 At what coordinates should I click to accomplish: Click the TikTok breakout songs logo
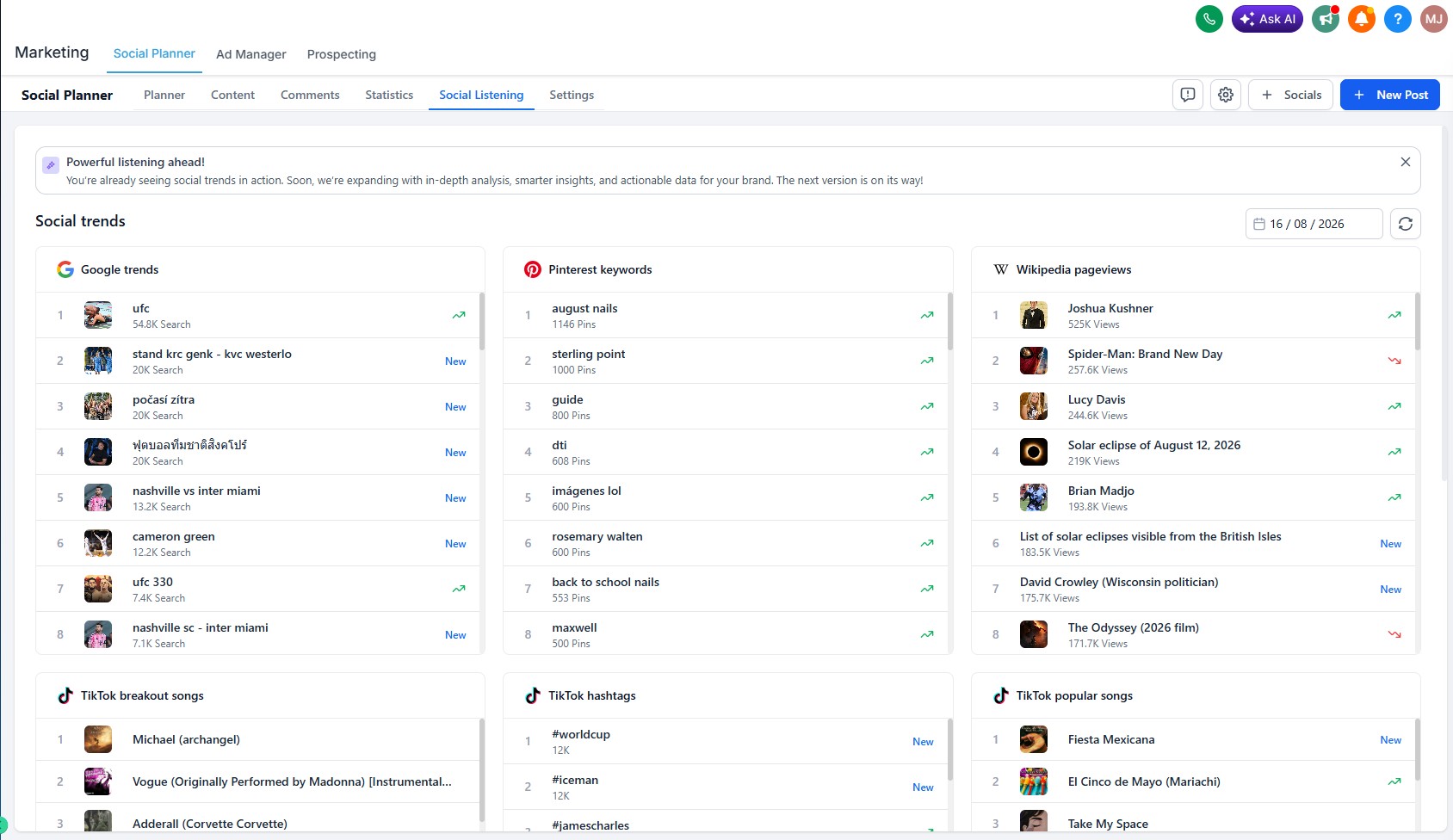point(65,695)
